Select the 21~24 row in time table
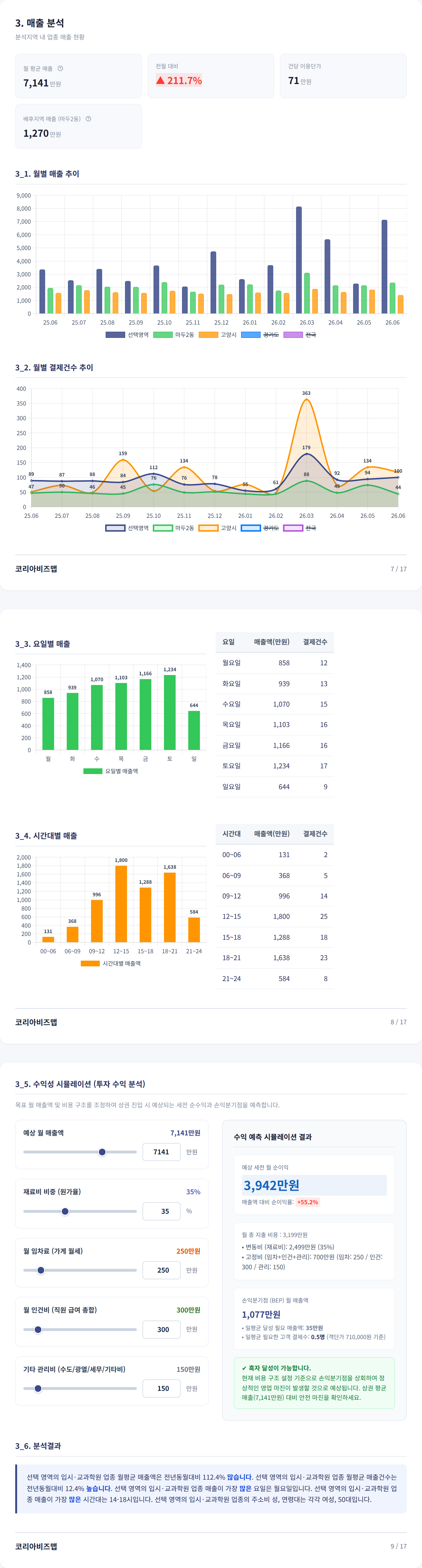Image resolution: width=422 pixels, height=1568 pixels. (275, 978)
